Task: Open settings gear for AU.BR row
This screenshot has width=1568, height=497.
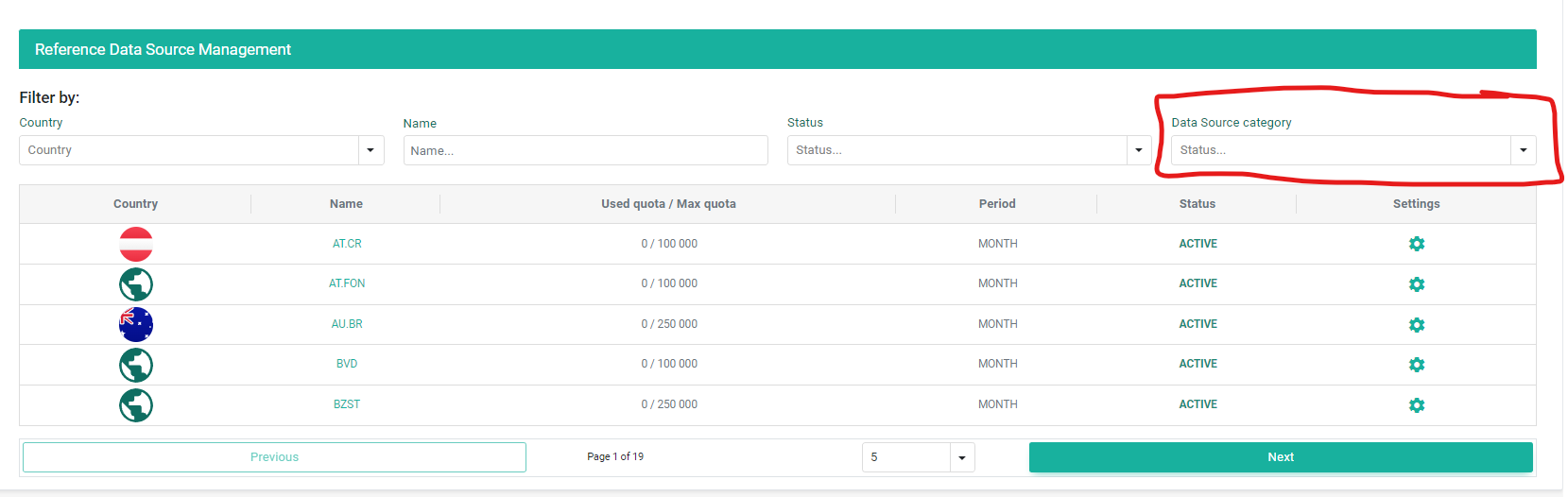Action: point(1416,324)
